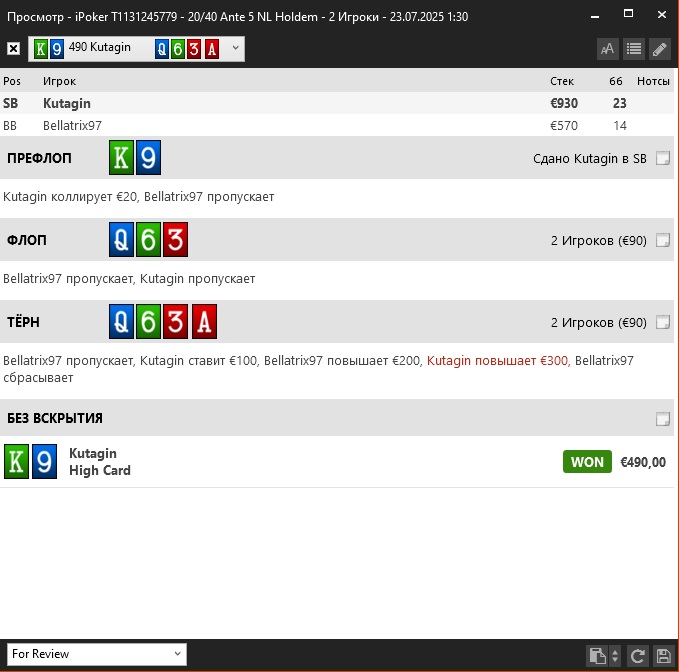Minimize the Просмотр window

(x=595, y=16)
